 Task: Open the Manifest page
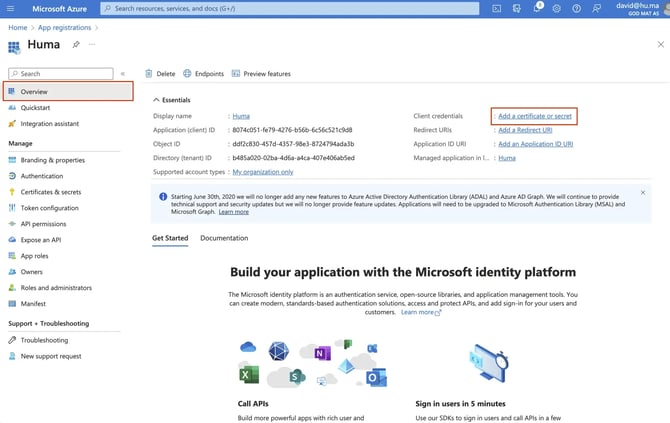pyautogui.click(x=33, y=304)
